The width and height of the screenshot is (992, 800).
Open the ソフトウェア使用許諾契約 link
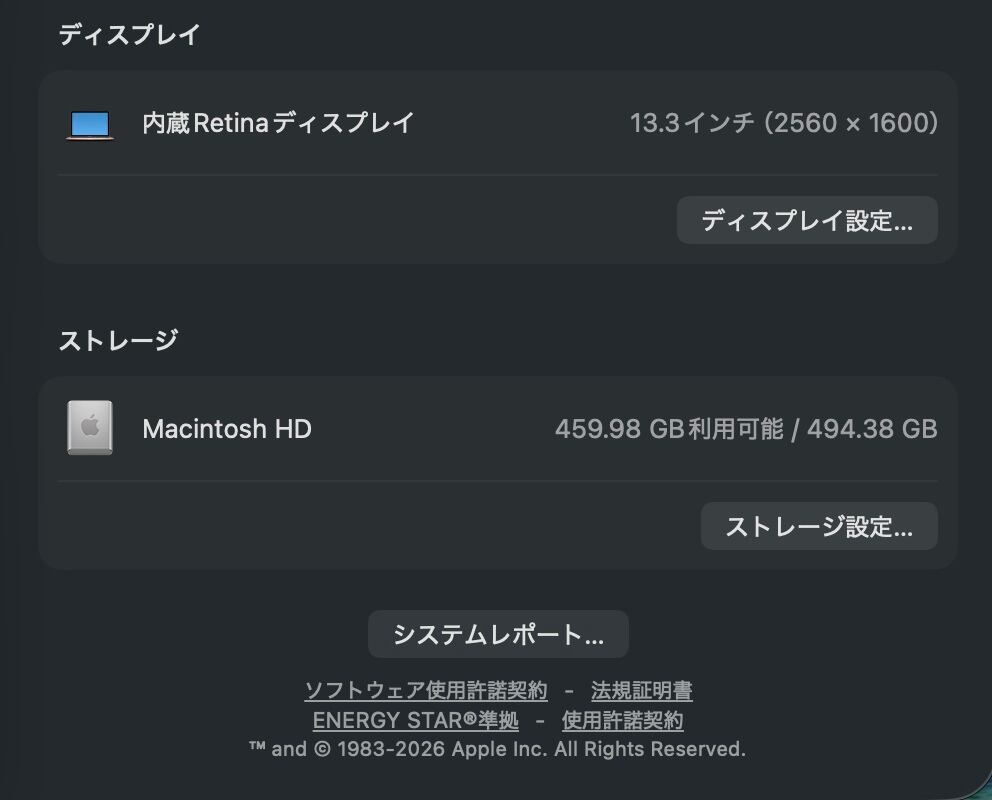coord(426,691)
